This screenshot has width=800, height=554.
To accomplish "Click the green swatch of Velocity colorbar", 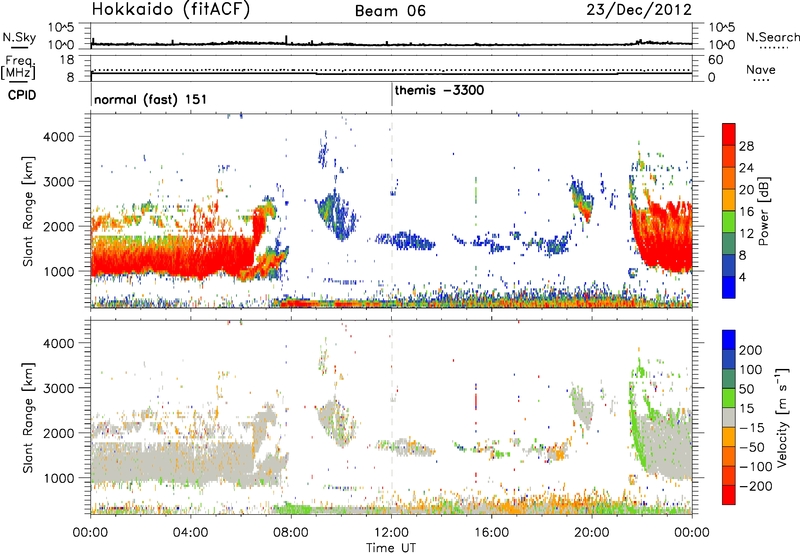I will [x=729, y=398].
